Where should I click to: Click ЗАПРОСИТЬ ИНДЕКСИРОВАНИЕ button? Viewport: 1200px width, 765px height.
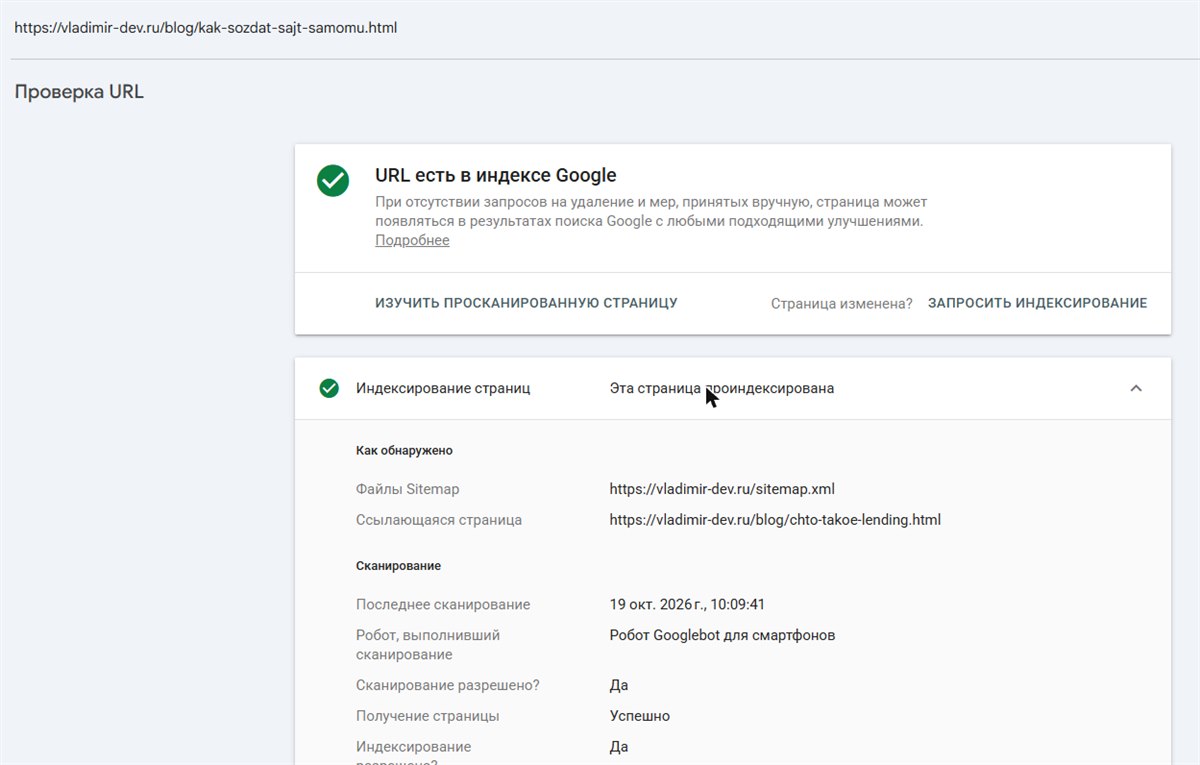tap(1037, 303)
